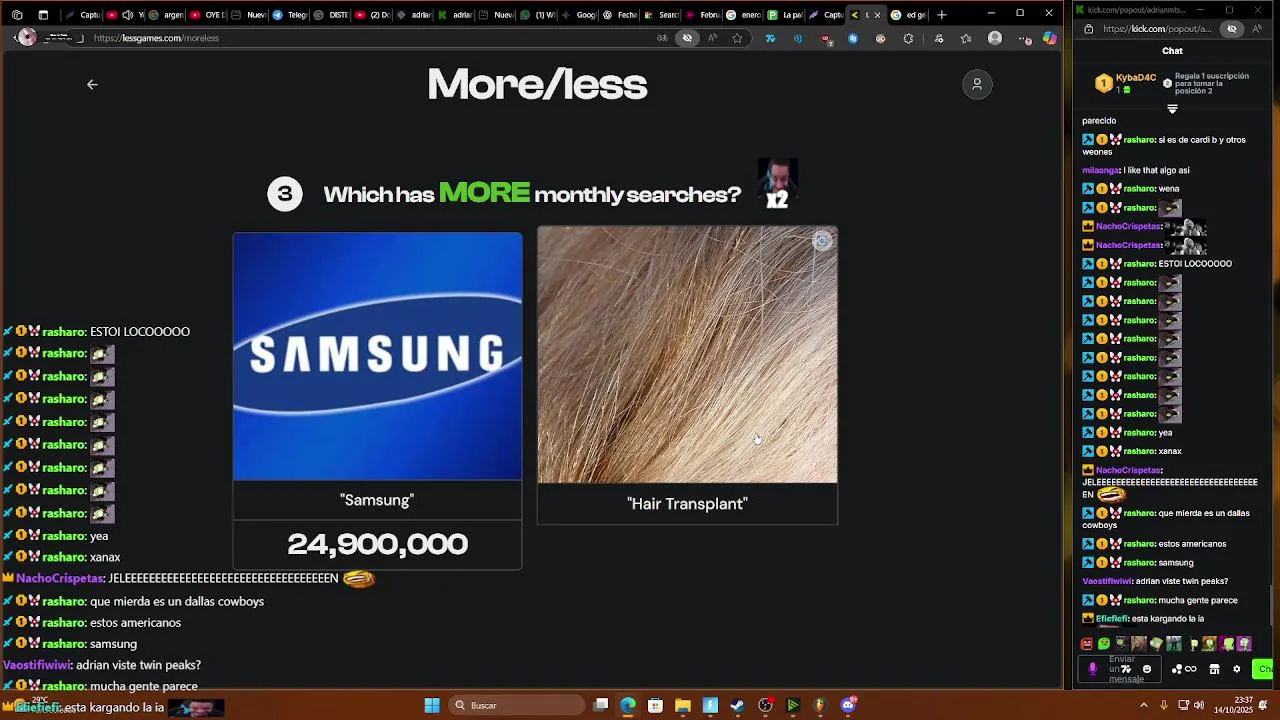
Task: Click purple microphone icon in chat input
Action: coord(1092,669)
